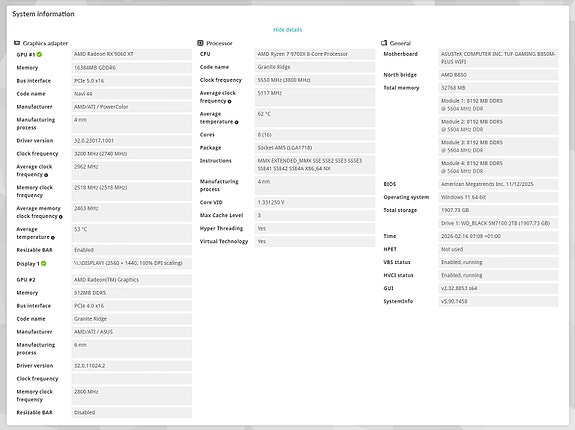575x430 pixels.
Task: Click the Processor section chip icon
Action: pos(200,43)
